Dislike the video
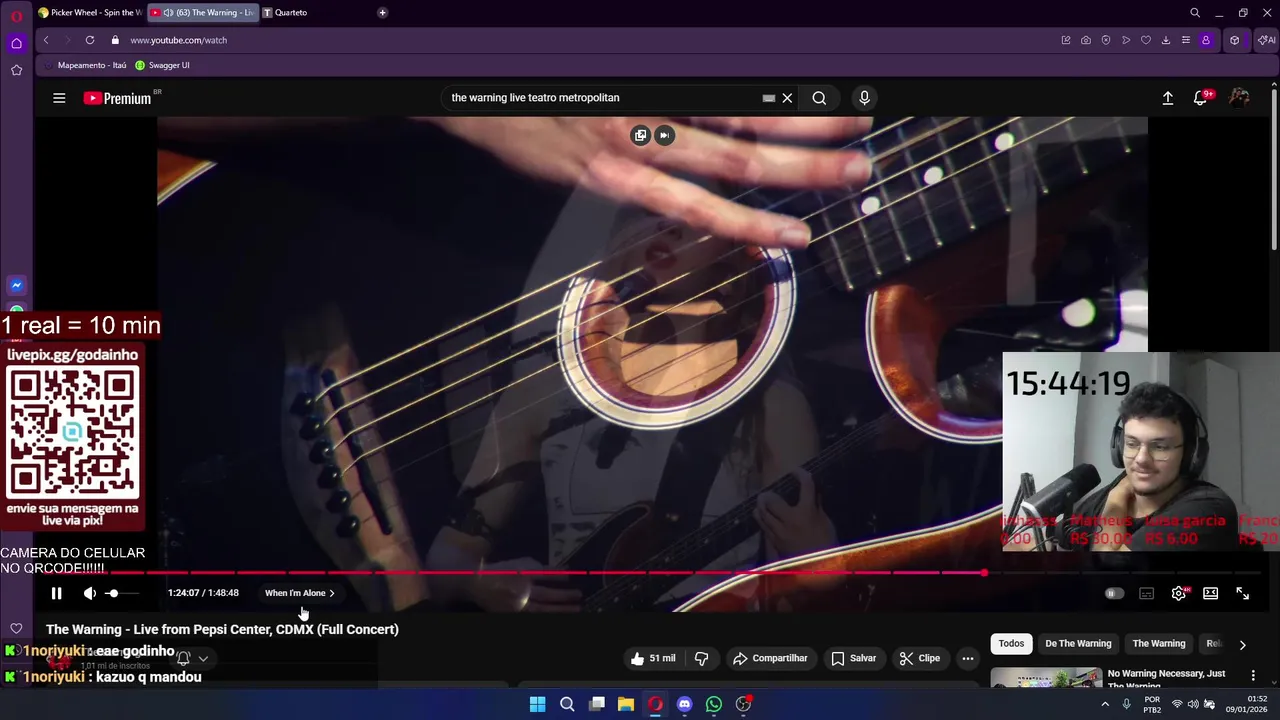Image resolution: width=1280 pixels, height=720 pixels. click(x=702, y=658)
